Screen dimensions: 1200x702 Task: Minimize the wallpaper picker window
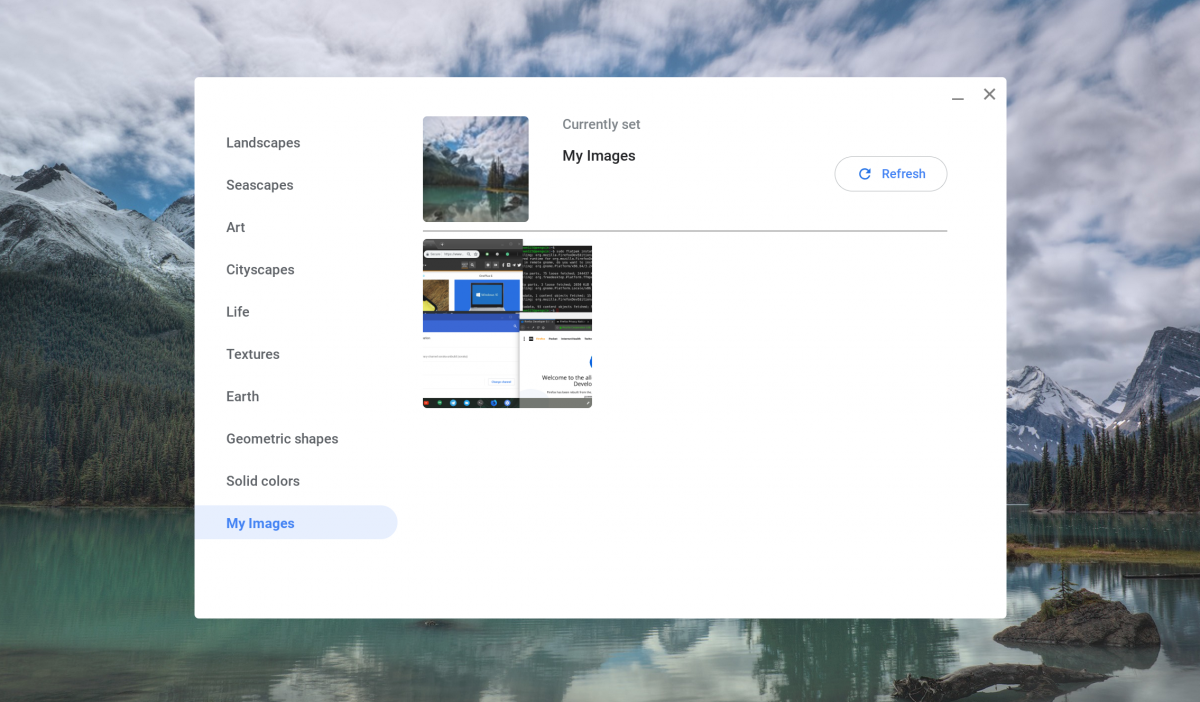pyautogui.click(x=957, y=95)
